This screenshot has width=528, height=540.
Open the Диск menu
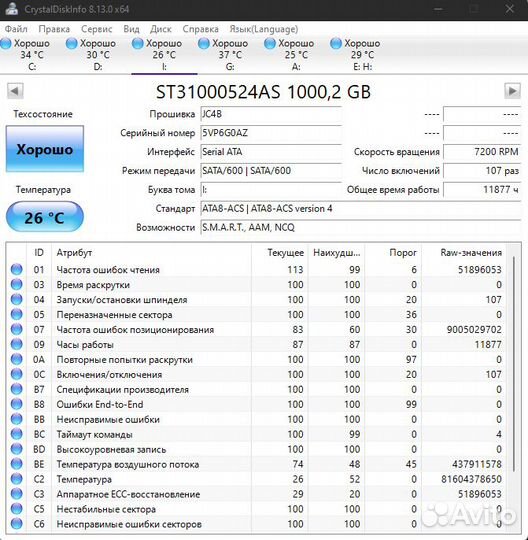point(161,29)
